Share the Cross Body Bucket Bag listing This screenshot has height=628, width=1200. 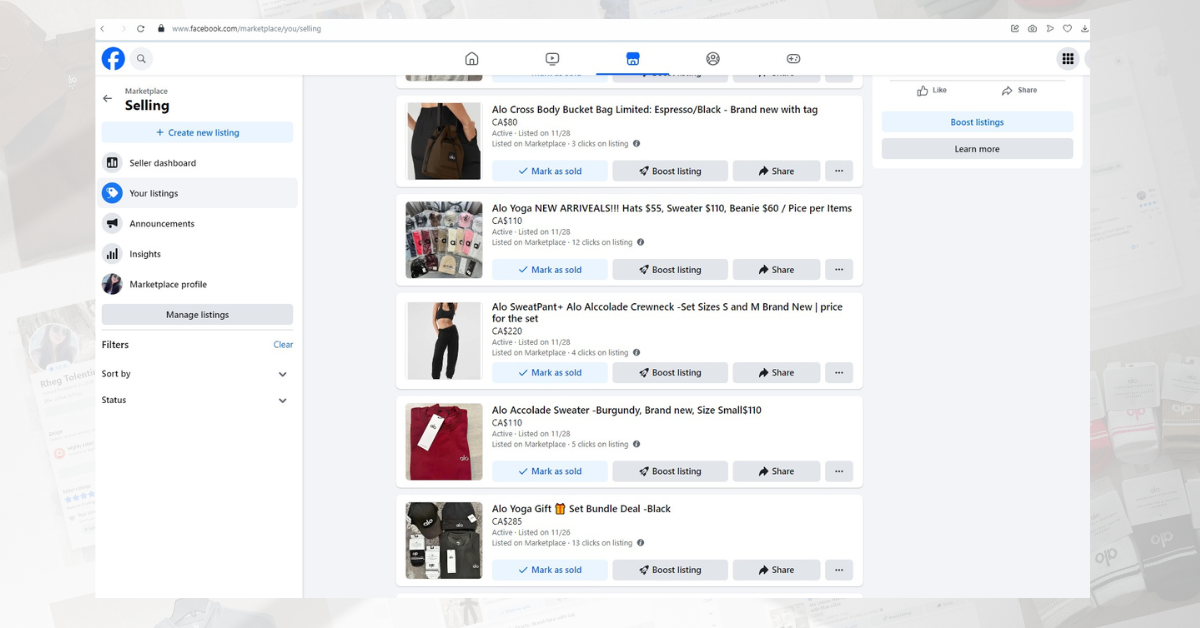click(776, 171)
